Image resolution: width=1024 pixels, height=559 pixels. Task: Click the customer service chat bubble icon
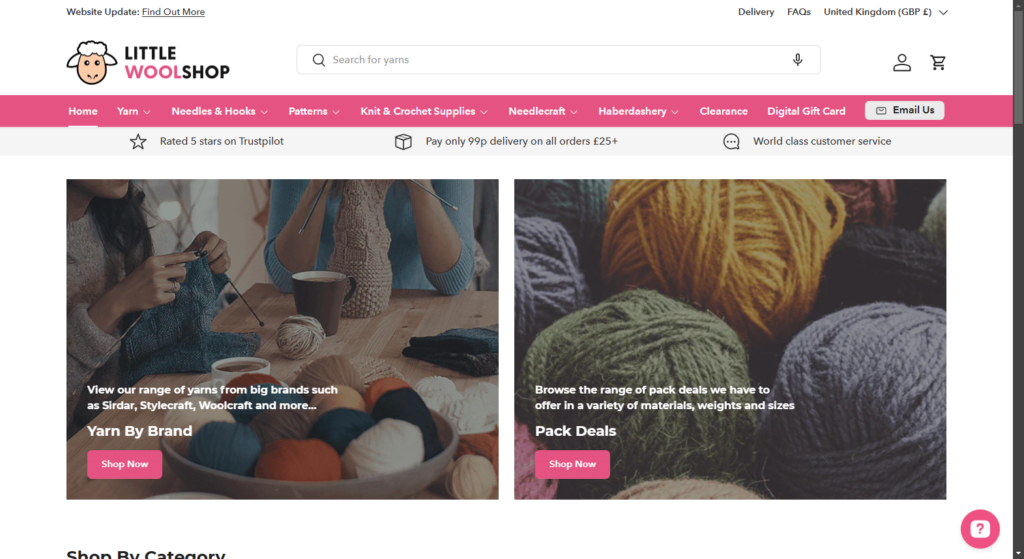pyautogui.click(x=731, y=142)
